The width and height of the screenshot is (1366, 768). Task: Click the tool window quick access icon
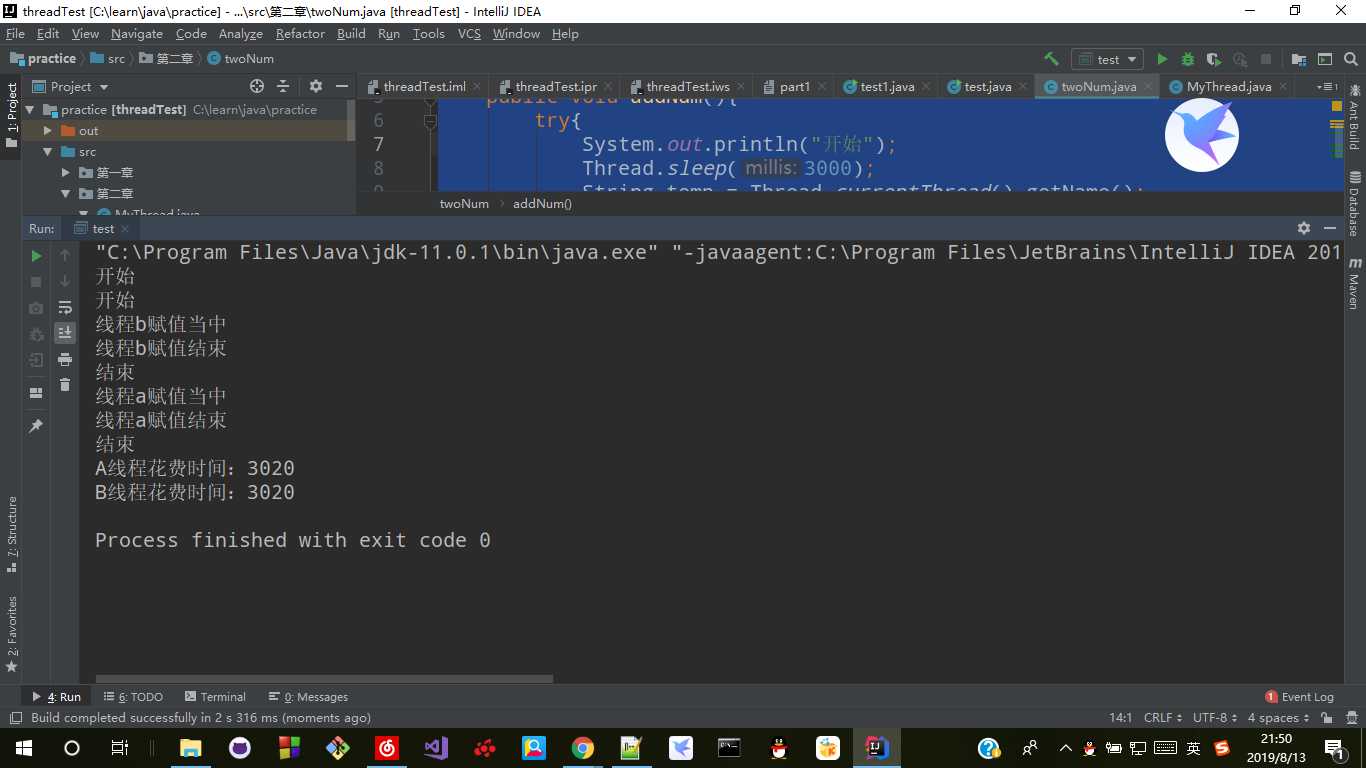(x=15, y=718)
